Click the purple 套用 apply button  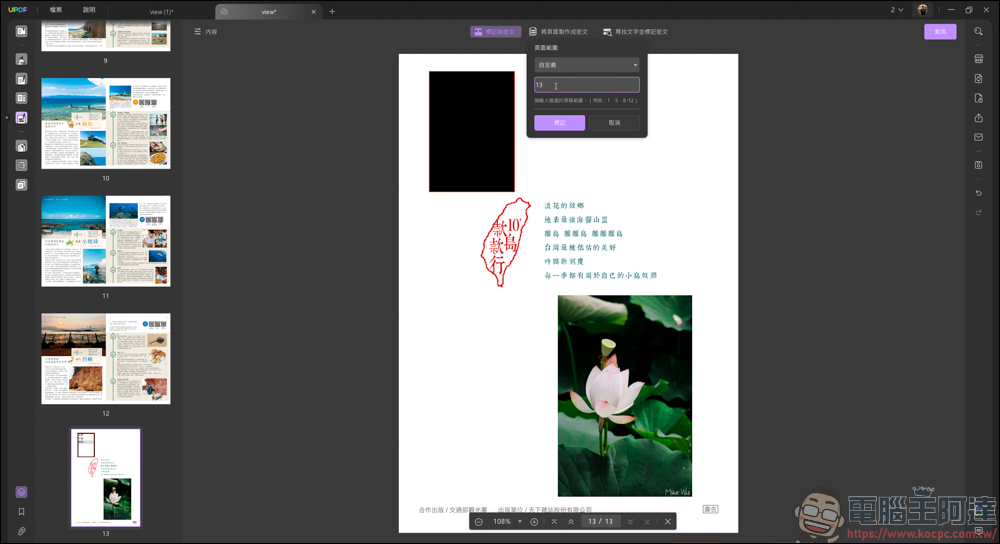tap(940, 32)
